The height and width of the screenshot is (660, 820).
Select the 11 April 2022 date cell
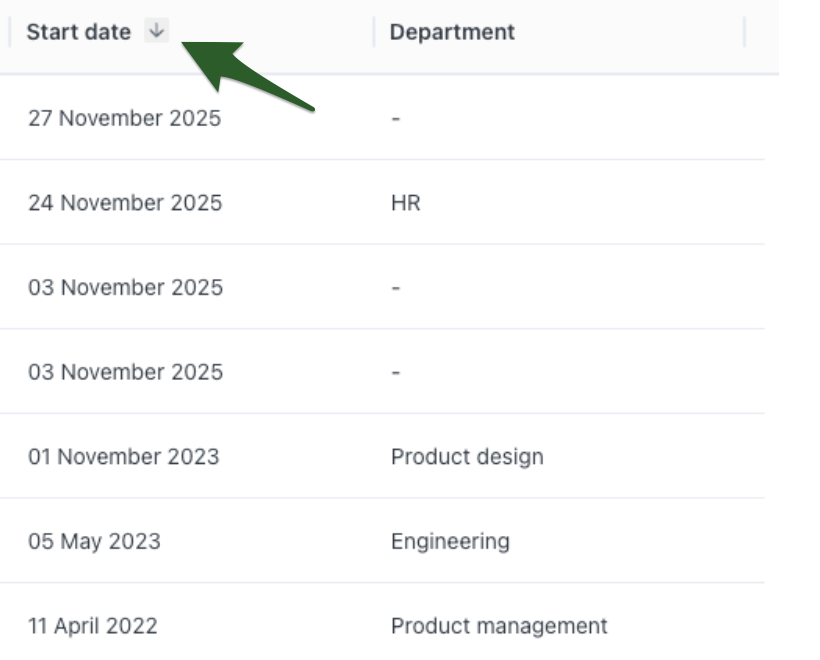92,627
